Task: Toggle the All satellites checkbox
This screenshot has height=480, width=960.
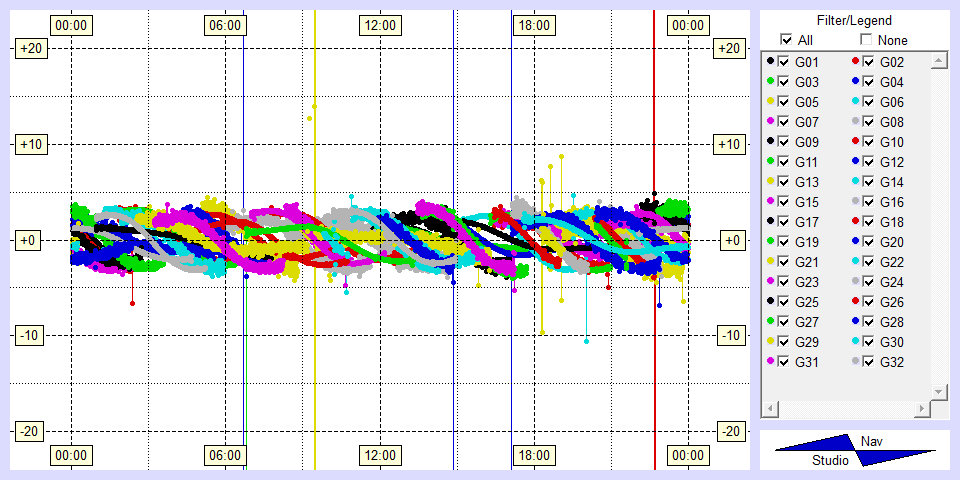Action: pyautogui.click(x=786, y=40)
